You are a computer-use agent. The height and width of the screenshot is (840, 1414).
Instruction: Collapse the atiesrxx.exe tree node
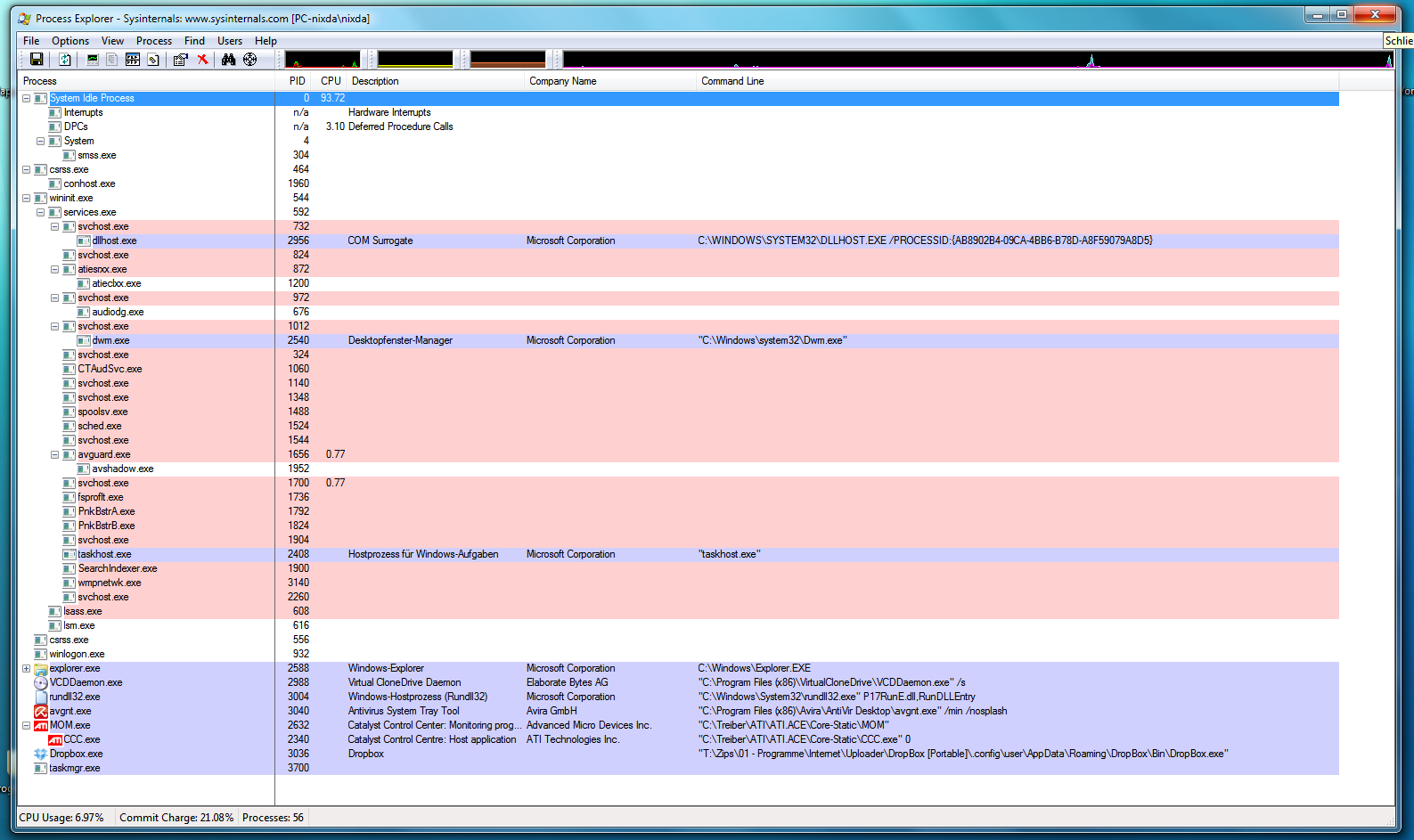pyautogui.click(x=54, y=269)
